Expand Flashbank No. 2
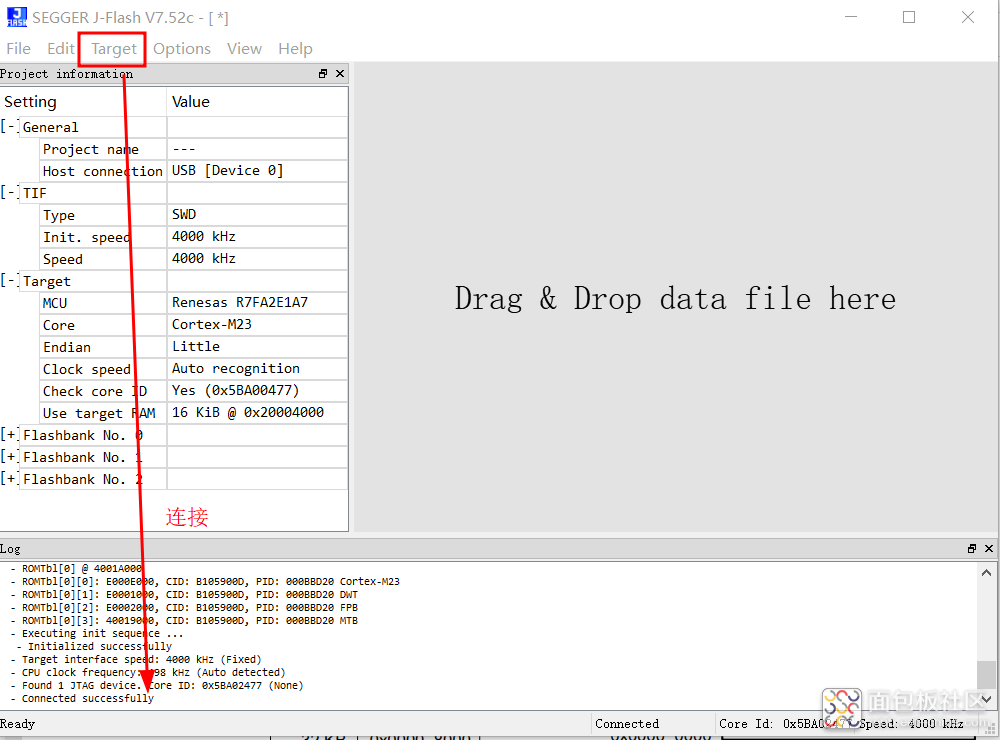The image size is (1000, 740). (9, 479)
